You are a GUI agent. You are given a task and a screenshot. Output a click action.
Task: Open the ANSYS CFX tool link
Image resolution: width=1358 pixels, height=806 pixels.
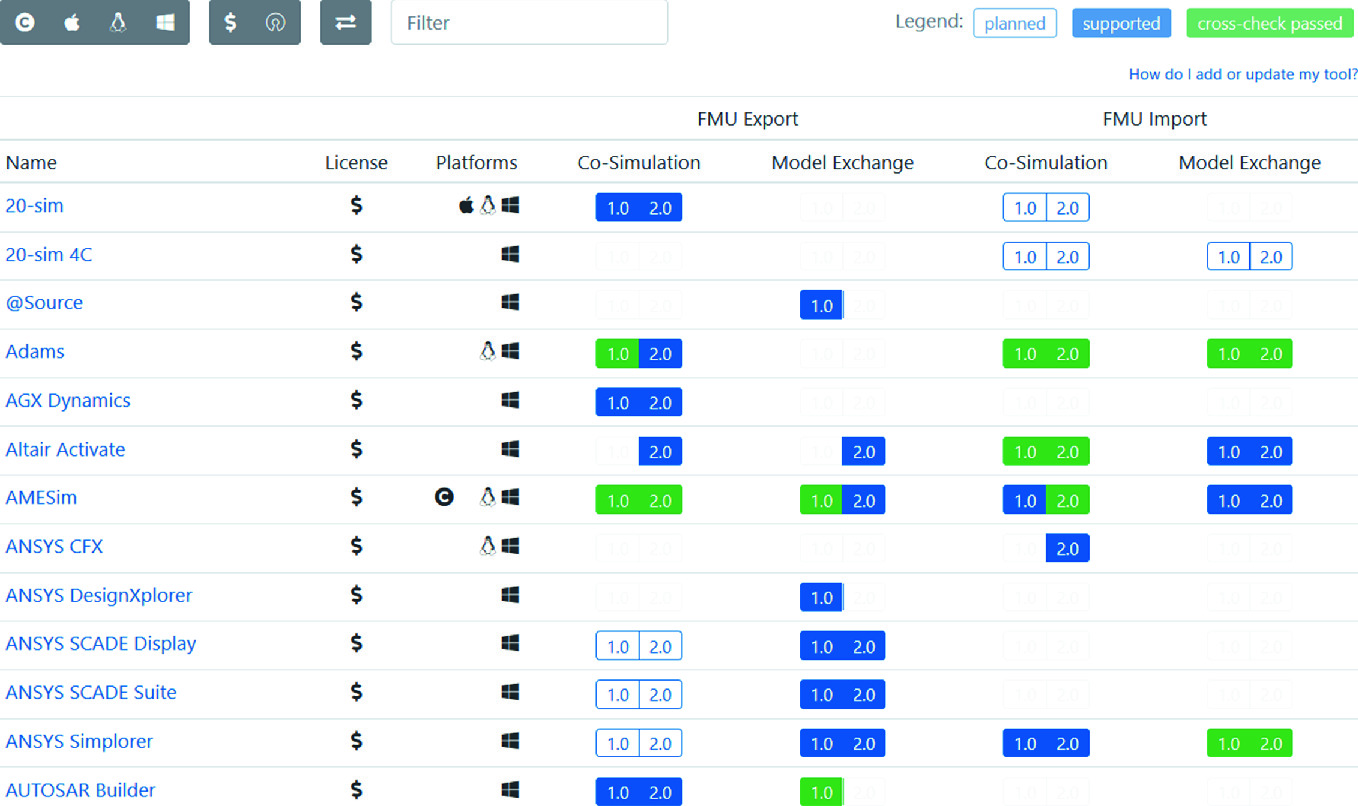click(x=54, y=546)
